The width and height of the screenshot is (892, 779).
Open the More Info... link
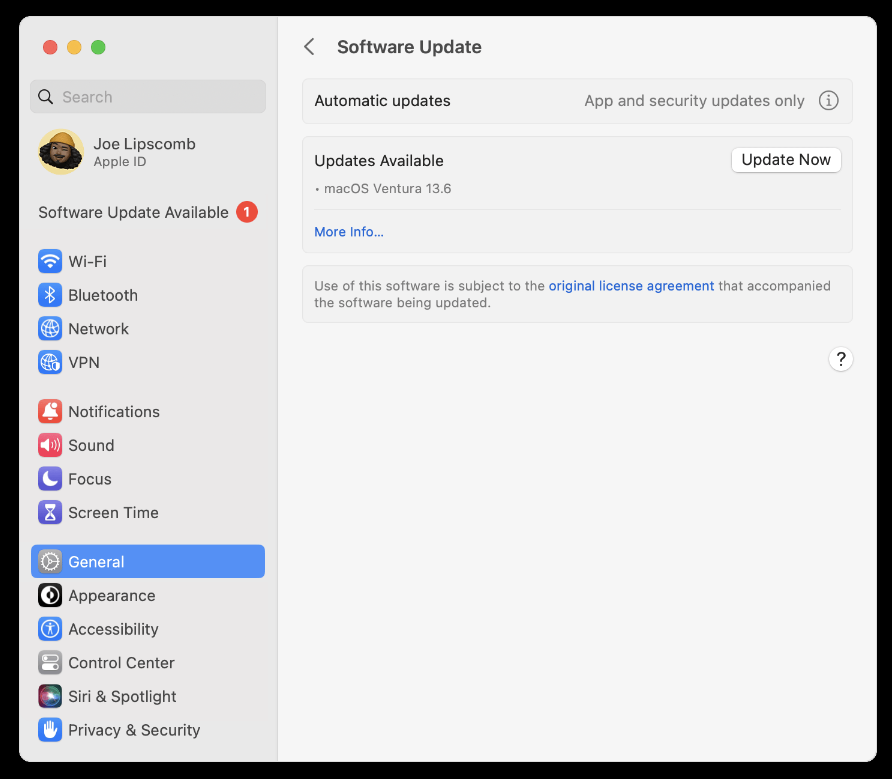tap(349, 232)
